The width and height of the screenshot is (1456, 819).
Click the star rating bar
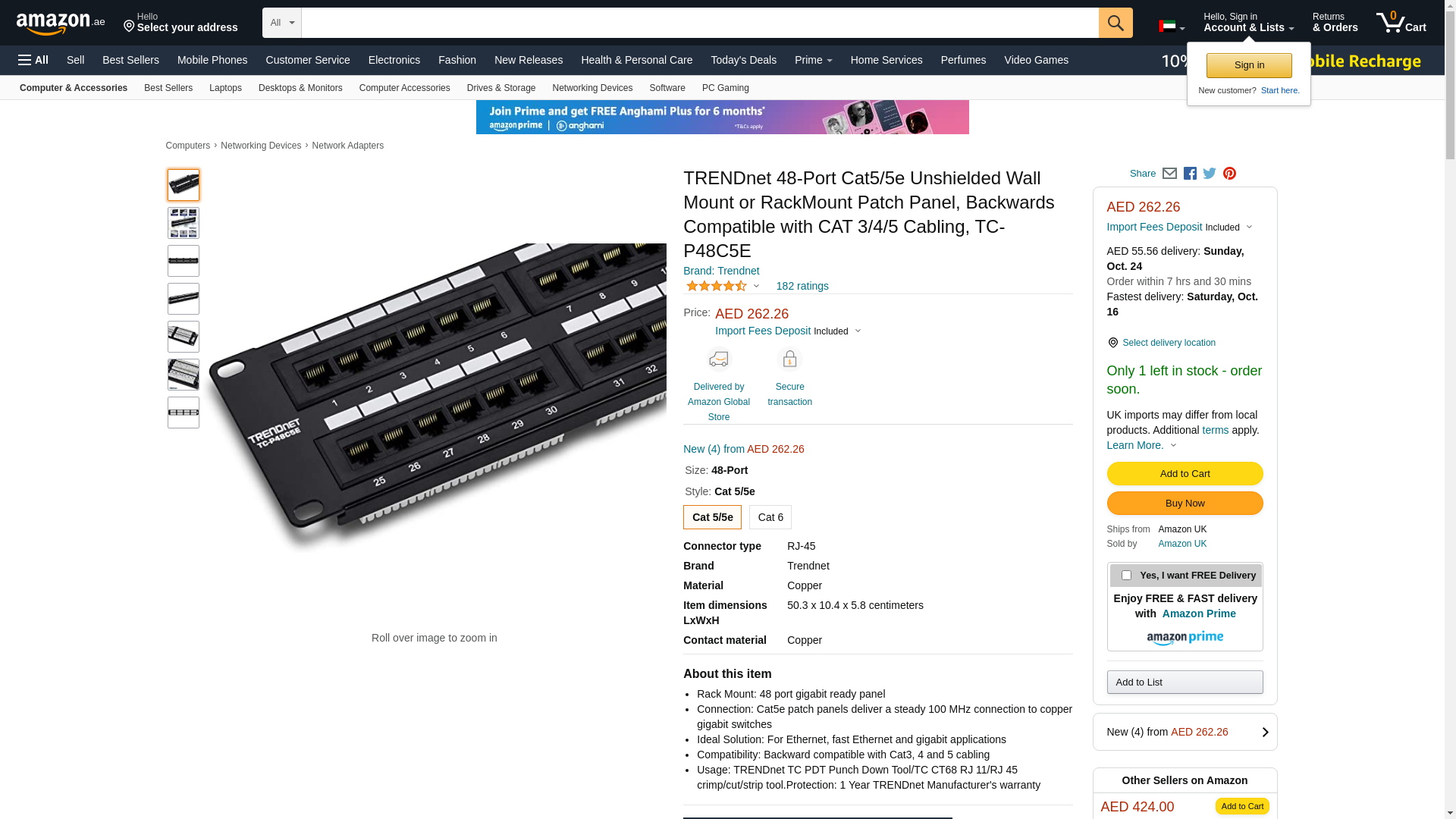[717, 286]
